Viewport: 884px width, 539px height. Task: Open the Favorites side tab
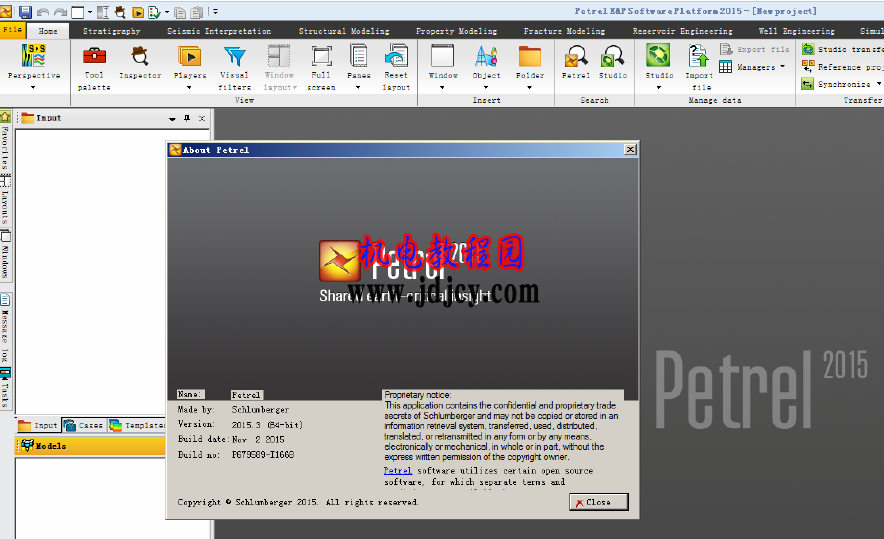click(5, 142)
